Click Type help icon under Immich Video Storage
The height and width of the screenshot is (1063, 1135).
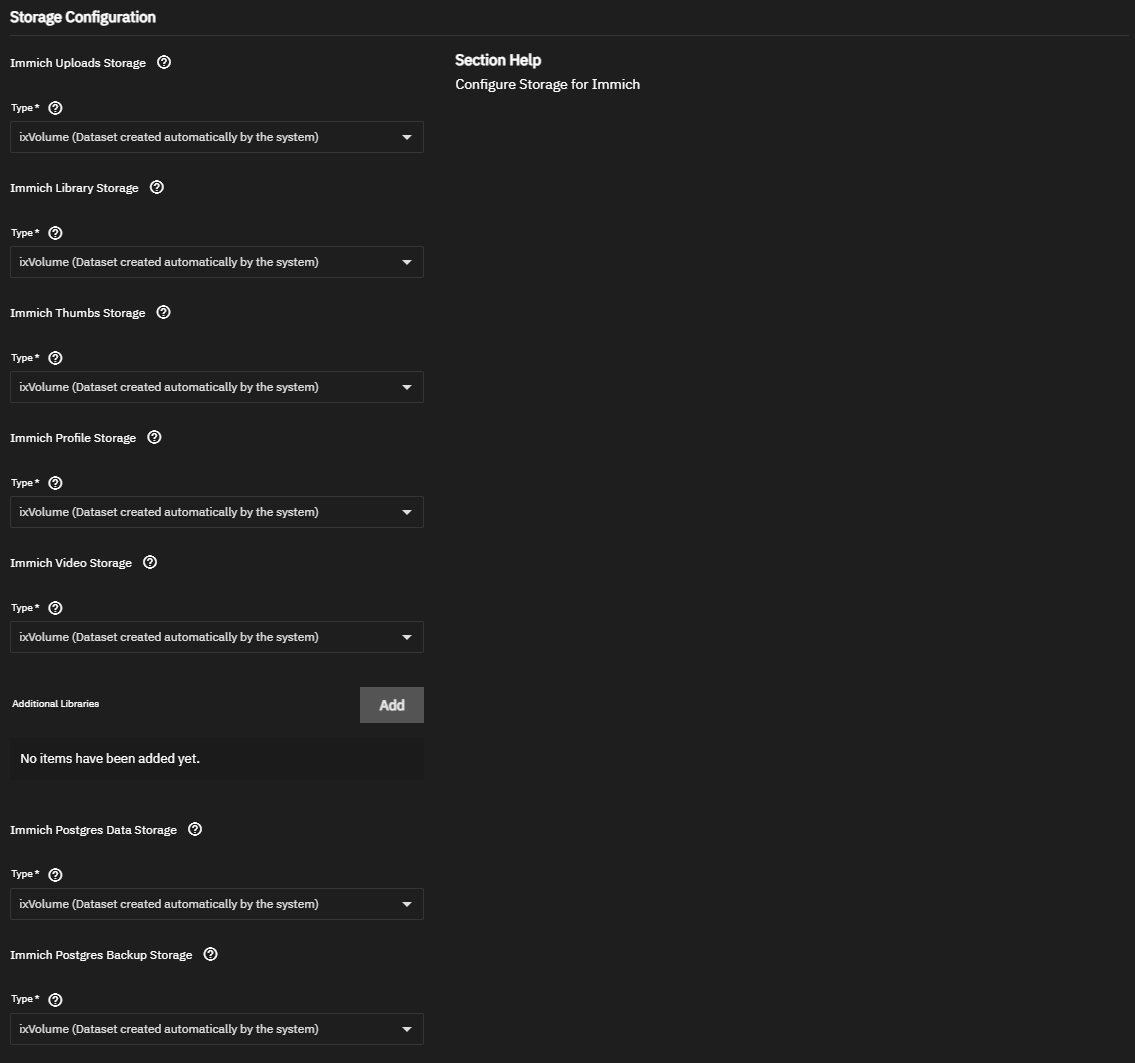[x=55, y=609]
